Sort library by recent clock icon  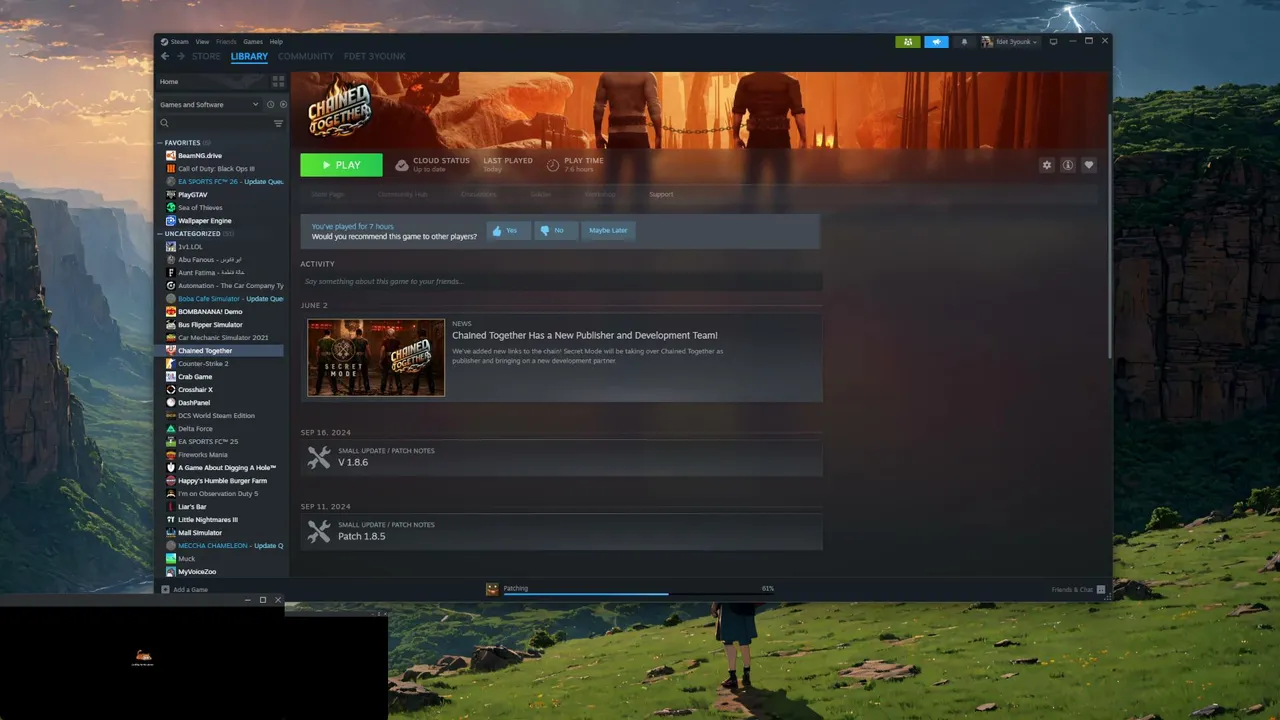pyautogui.click(x=270, y=105)
